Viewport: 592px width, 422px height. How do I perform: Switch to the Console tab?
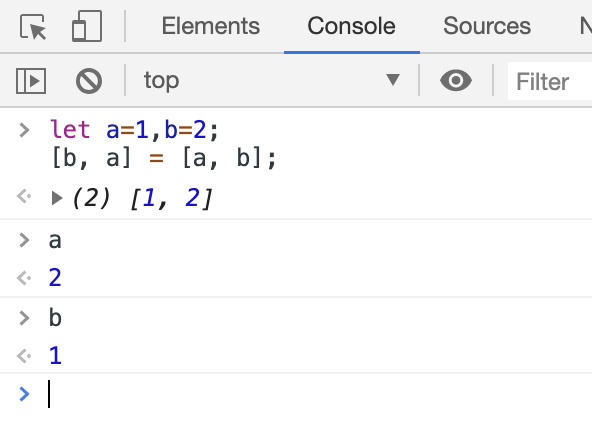click(352, 26)
